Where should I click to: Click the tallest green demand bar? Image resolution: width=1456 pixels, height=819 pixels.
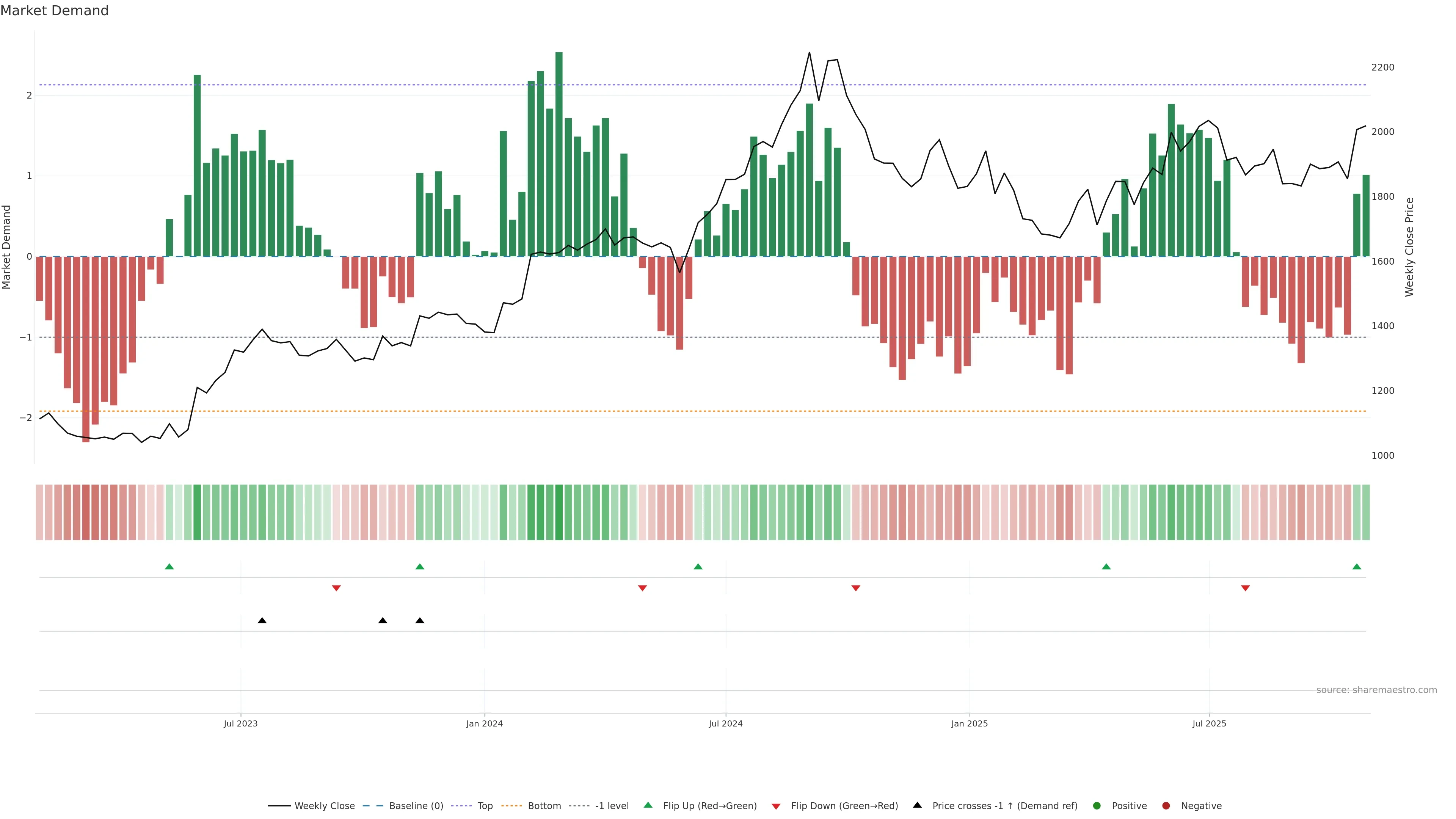(x=559, y=152)
